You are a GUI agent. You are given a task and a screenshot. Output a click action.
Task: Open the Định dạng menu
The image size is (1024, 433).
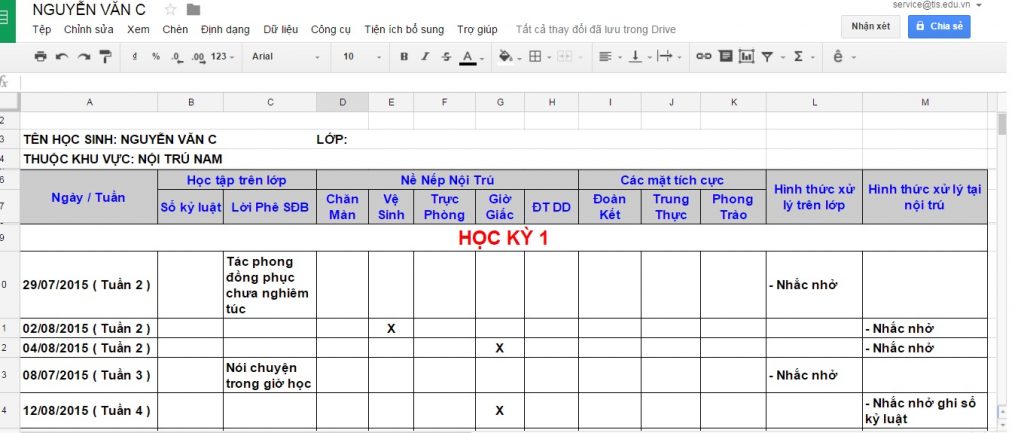click(x=226, y=30)
